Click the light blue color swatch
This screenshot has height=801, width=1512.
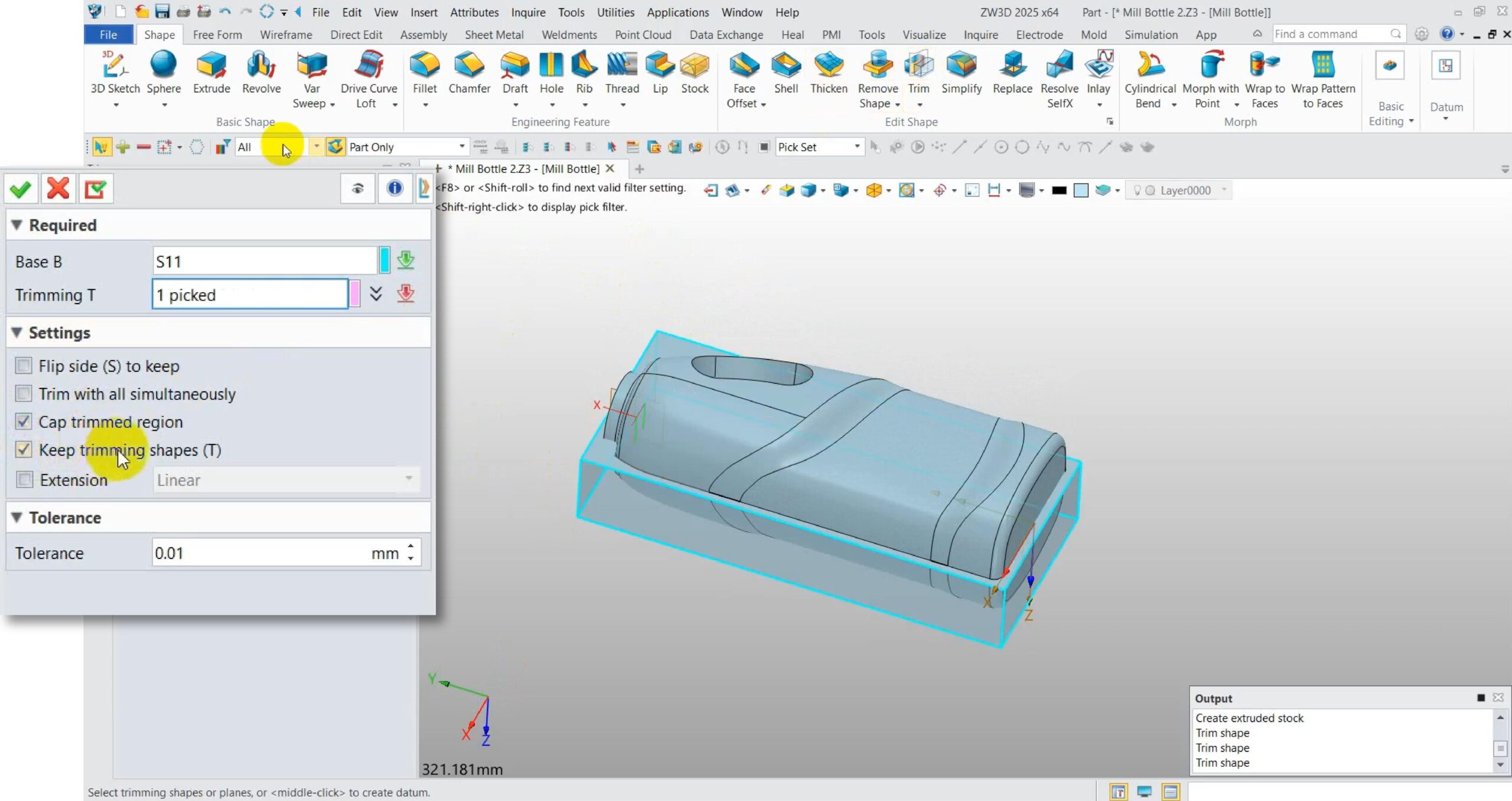[1080, 191]
